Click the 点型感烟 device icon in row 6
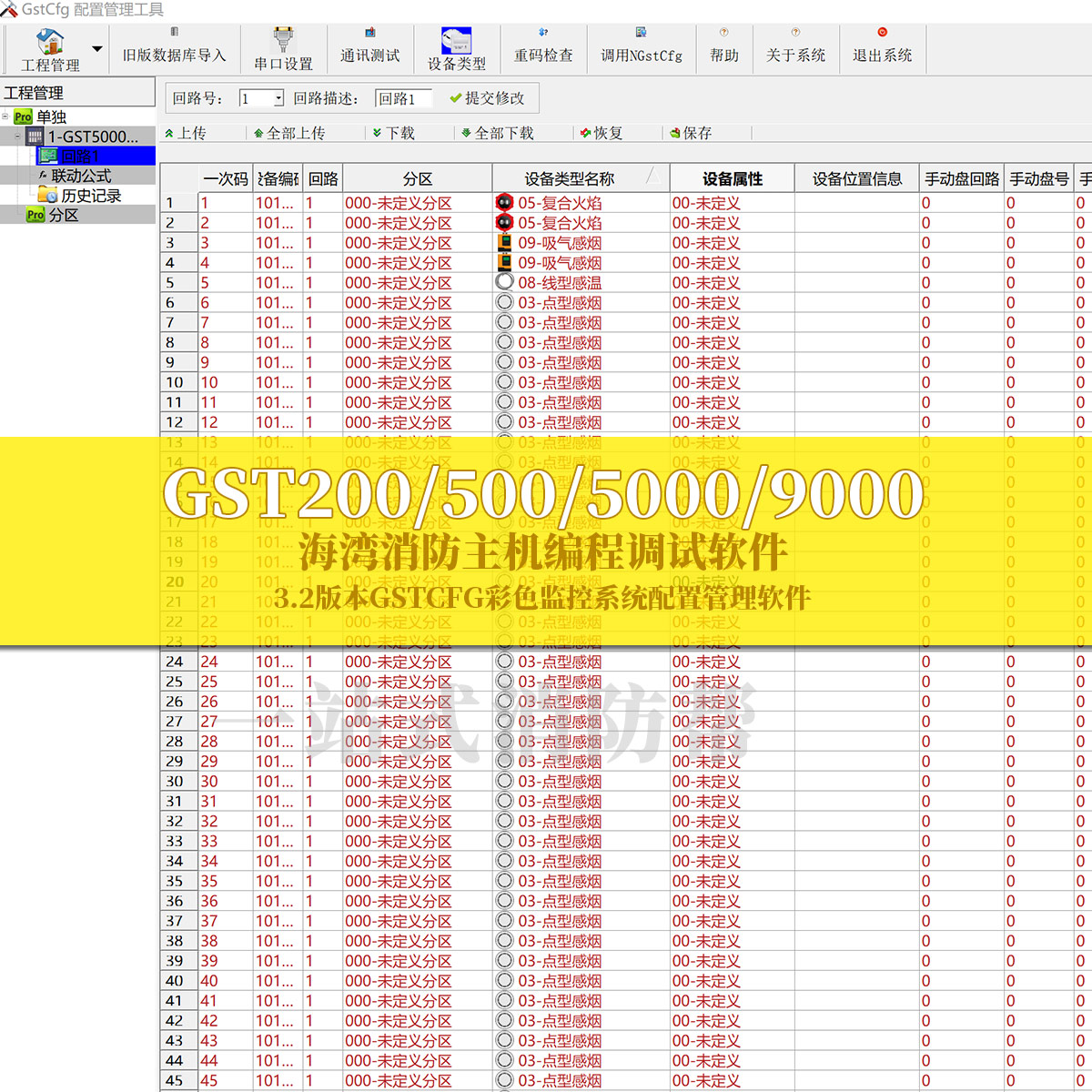This screenshot has width=1092, height=1092. [505, 302]
